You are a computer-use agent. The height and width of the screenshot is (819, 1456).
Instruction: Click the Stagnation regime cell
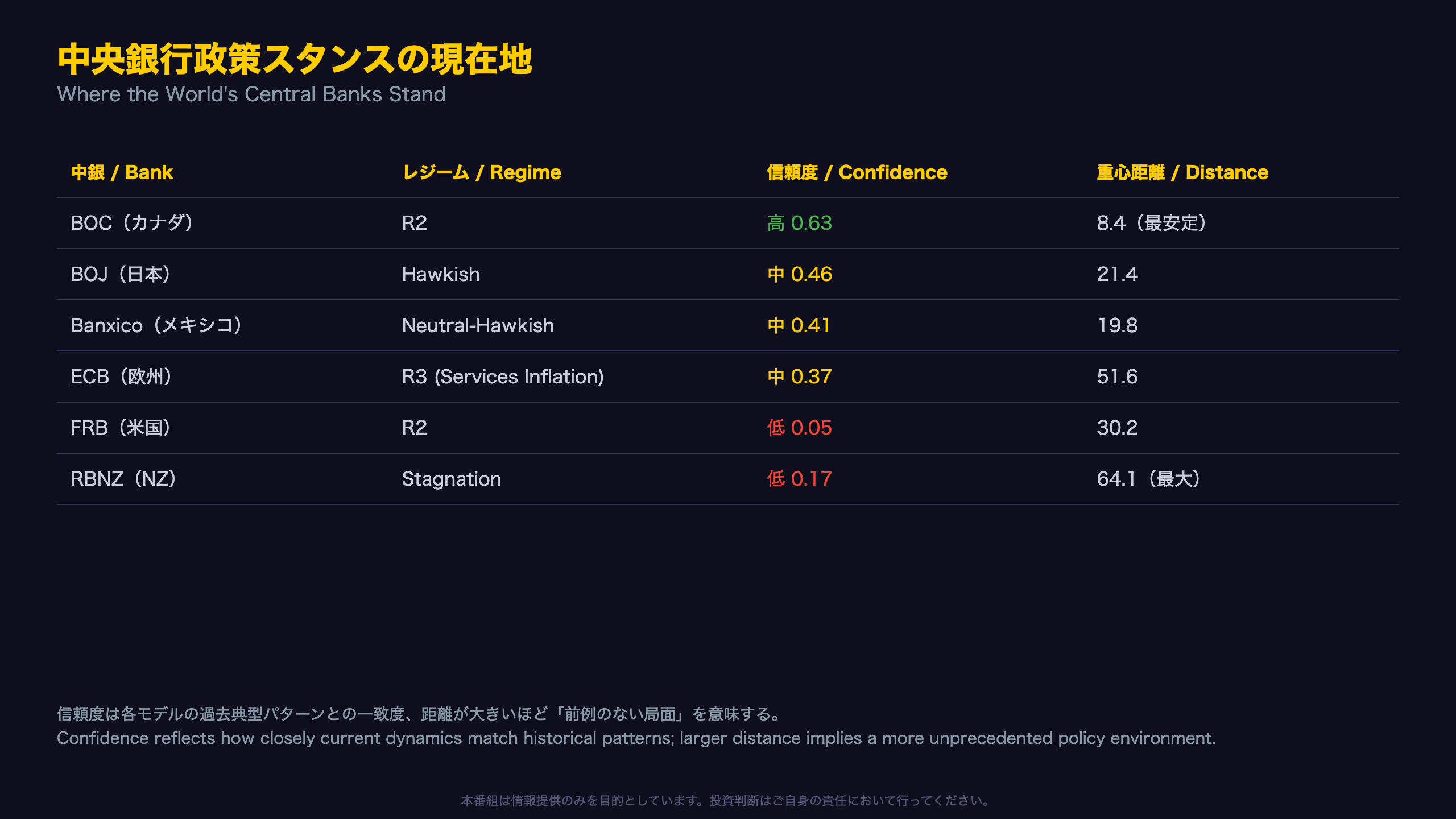[452, 479]
